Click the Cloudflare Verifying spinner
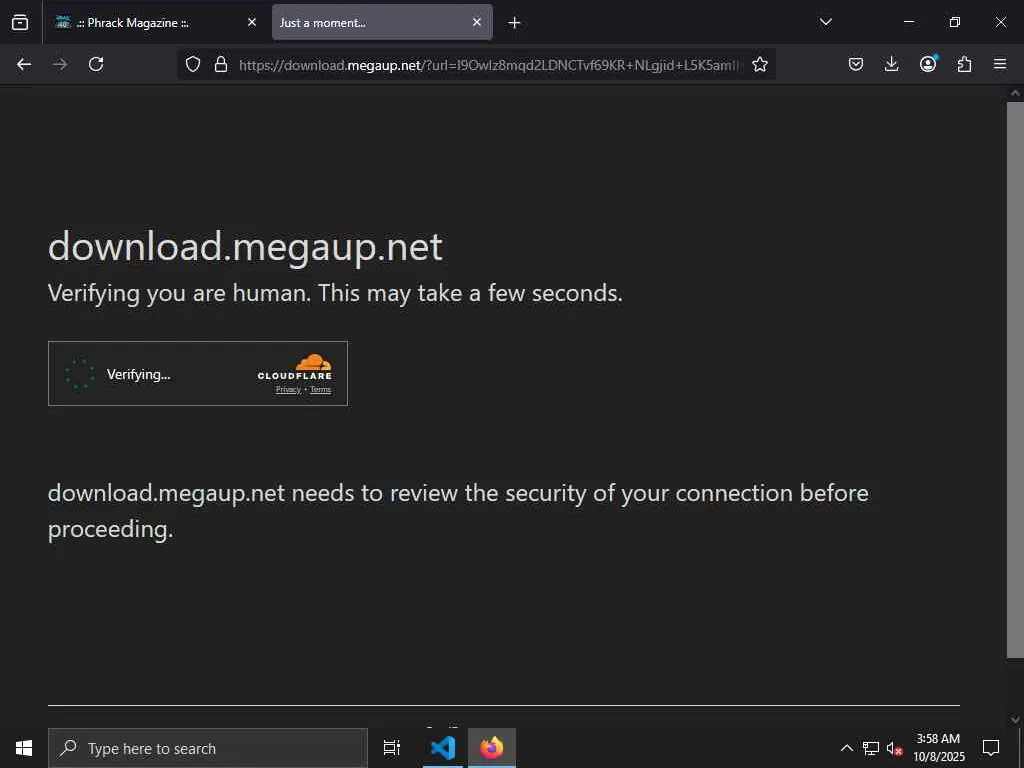The width and height of the screenshot is (1024, 768). tap(80, 374)
